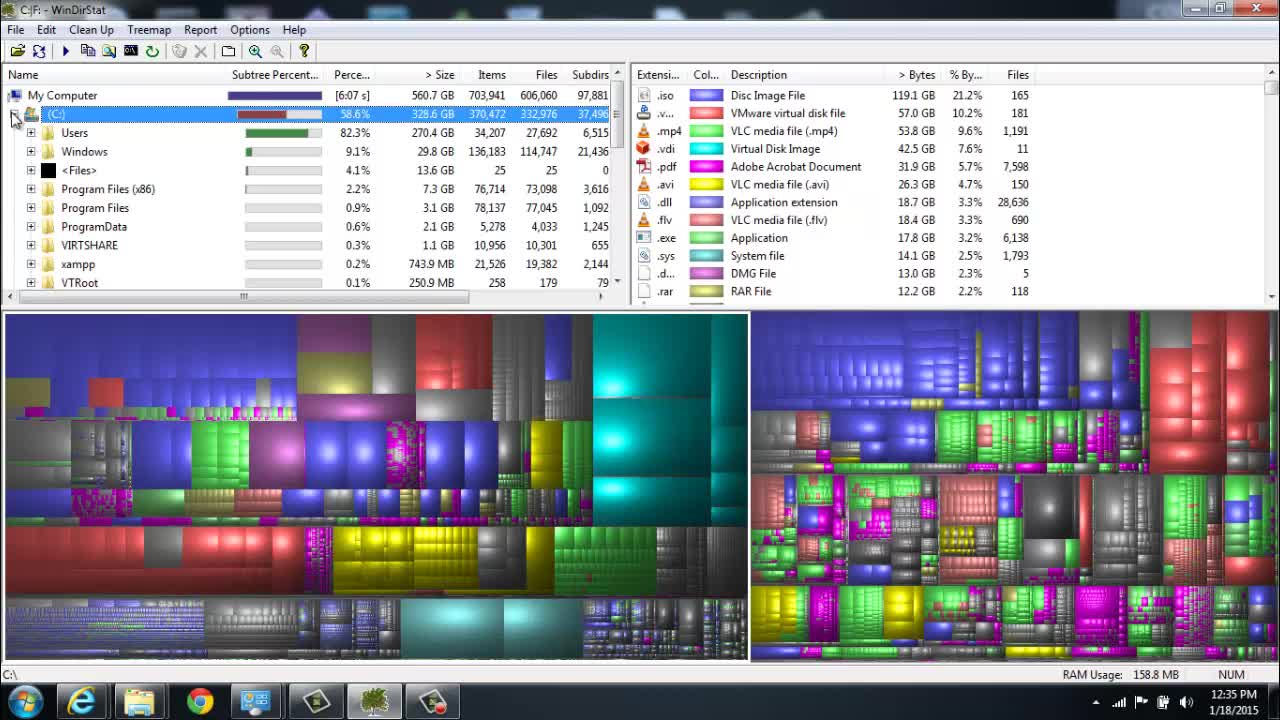Click the yellow .avi color swatch
1280x720 pixels.
click(706, 184)
